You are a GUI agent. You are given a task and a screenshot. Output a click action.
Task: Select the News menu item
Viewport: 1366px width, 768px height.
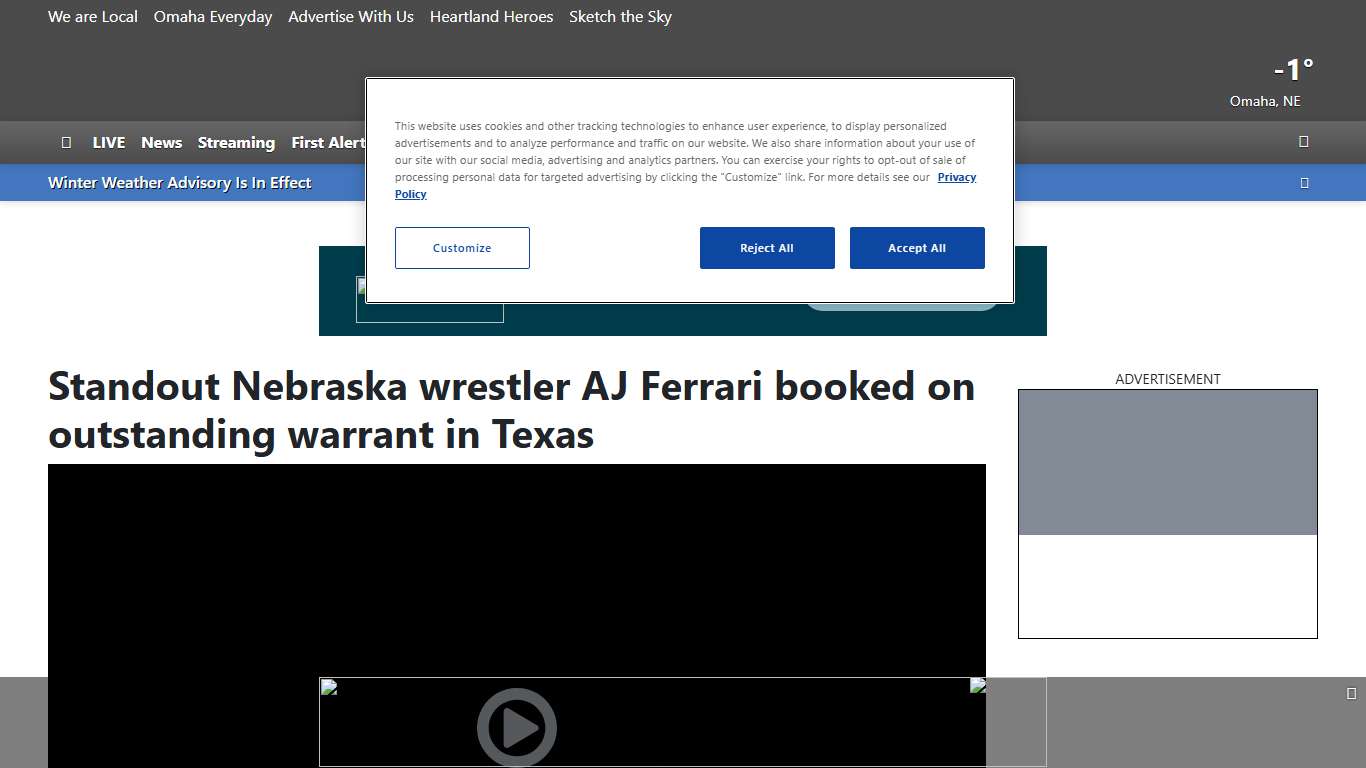(161, 142)
